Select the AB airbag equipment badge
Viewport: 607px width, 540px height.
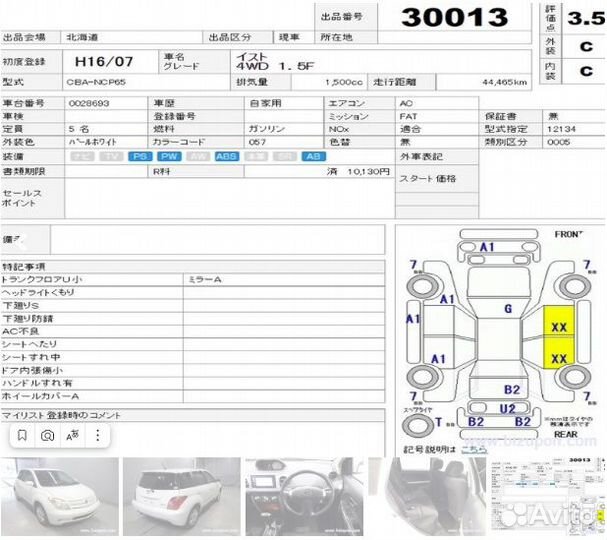pyautogui.click(x=314, y=156)
